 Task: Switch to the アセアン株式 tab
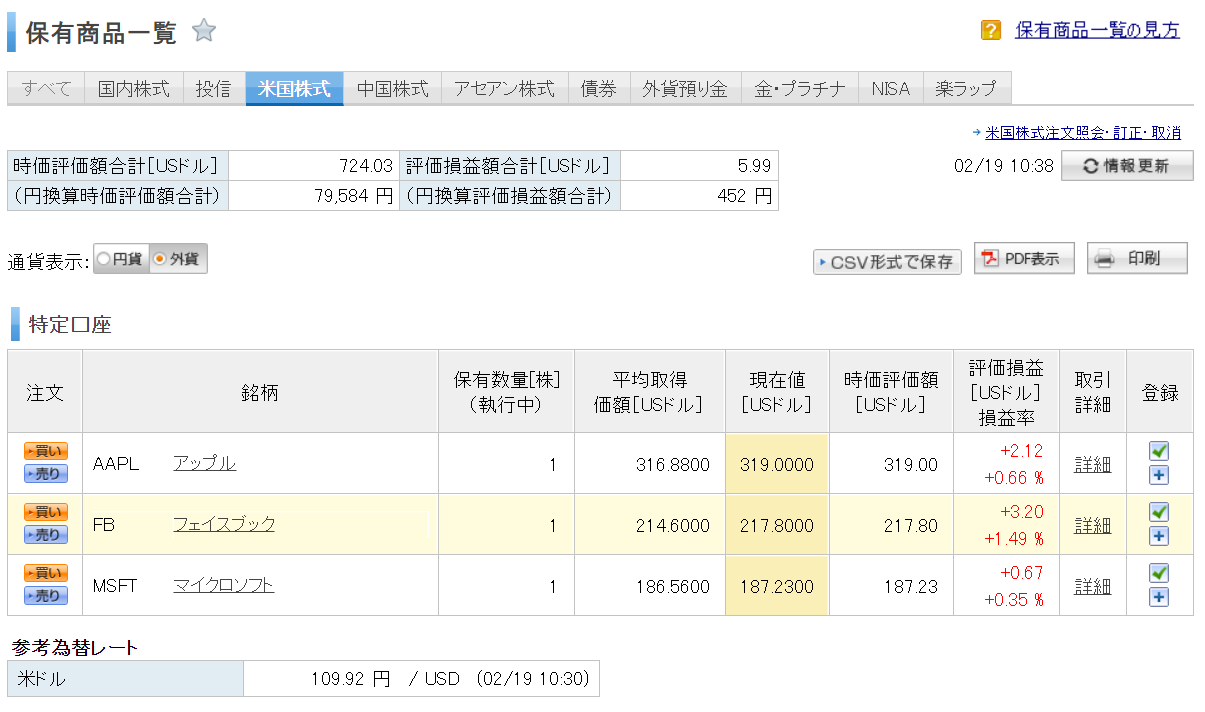(504, 89)
